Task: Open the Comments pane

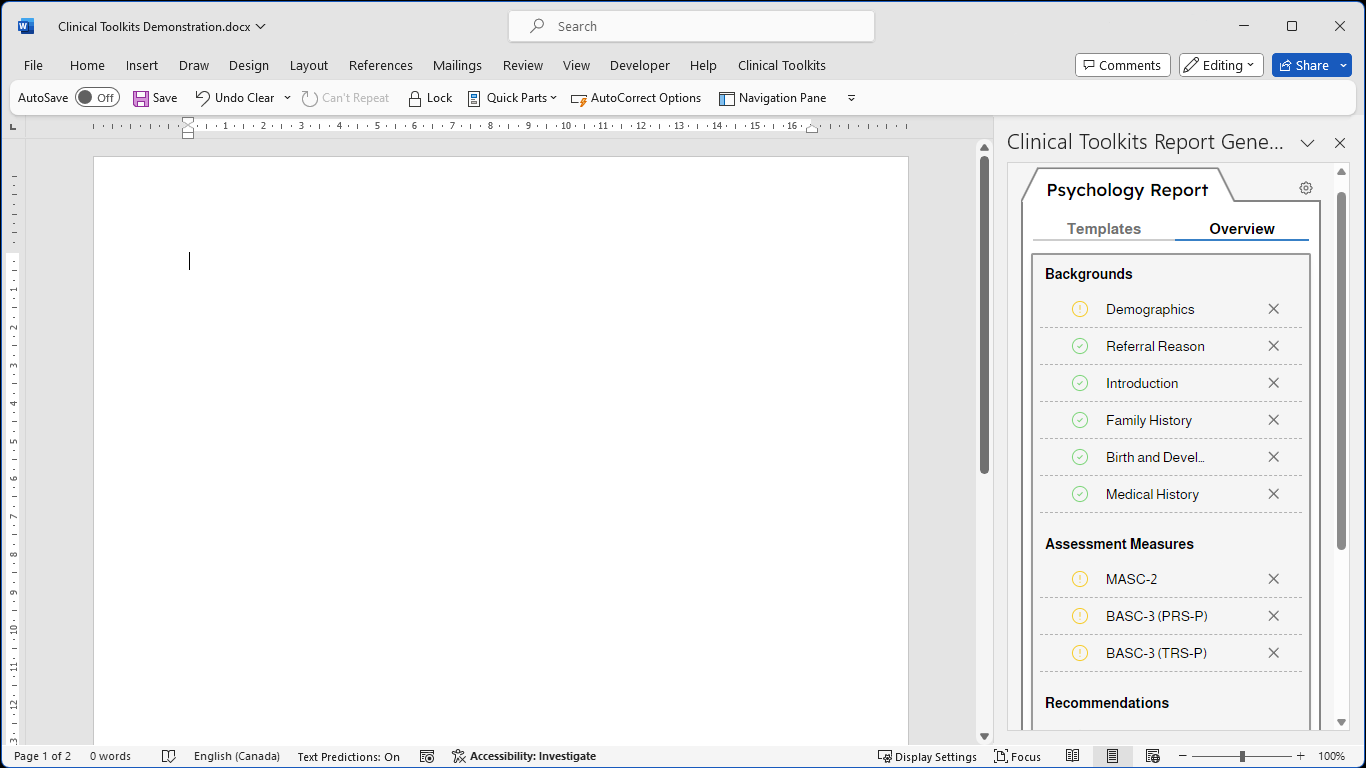Action: click(x=1122, y=65)
